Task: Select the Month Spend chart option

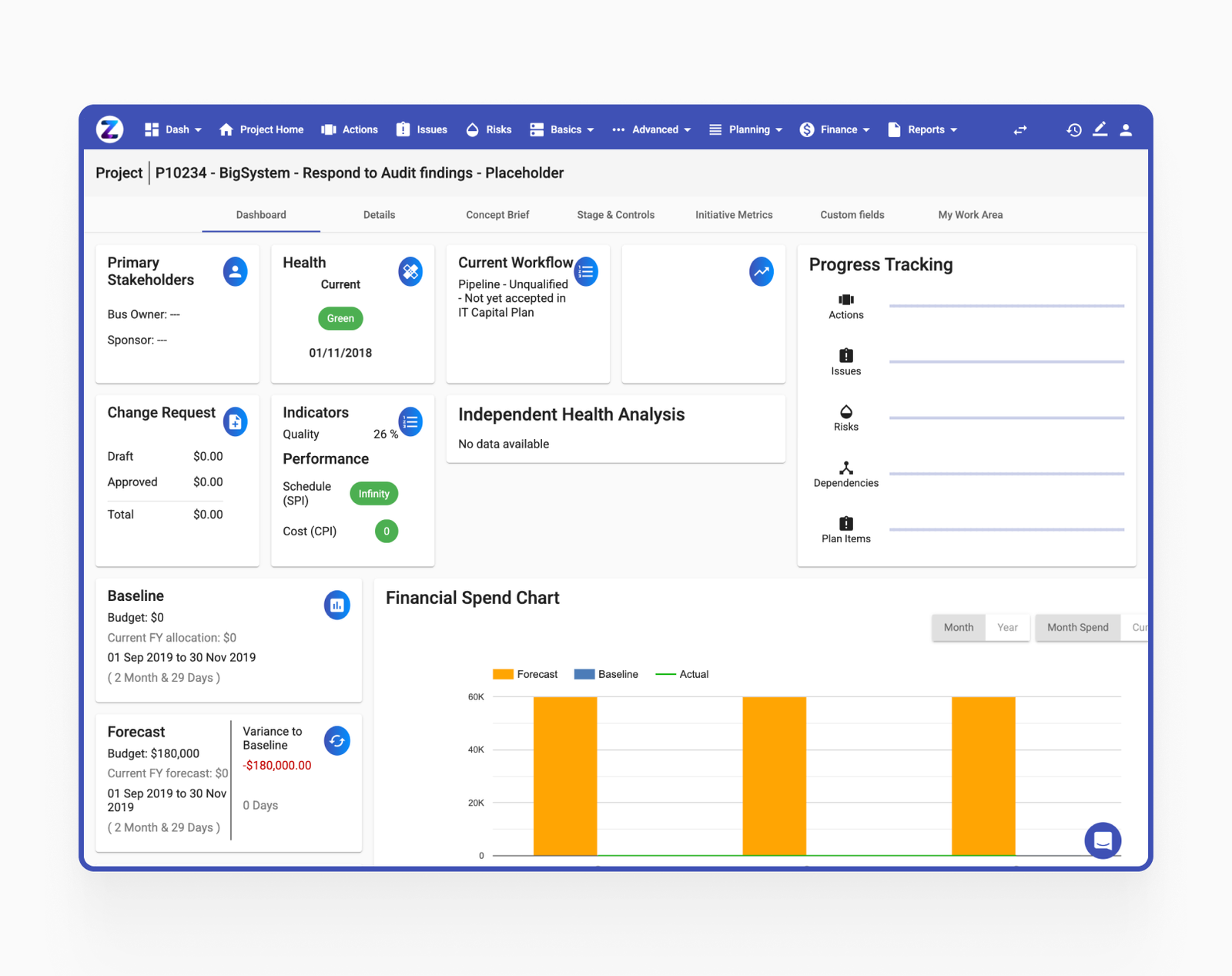Action: [1077, 628]
